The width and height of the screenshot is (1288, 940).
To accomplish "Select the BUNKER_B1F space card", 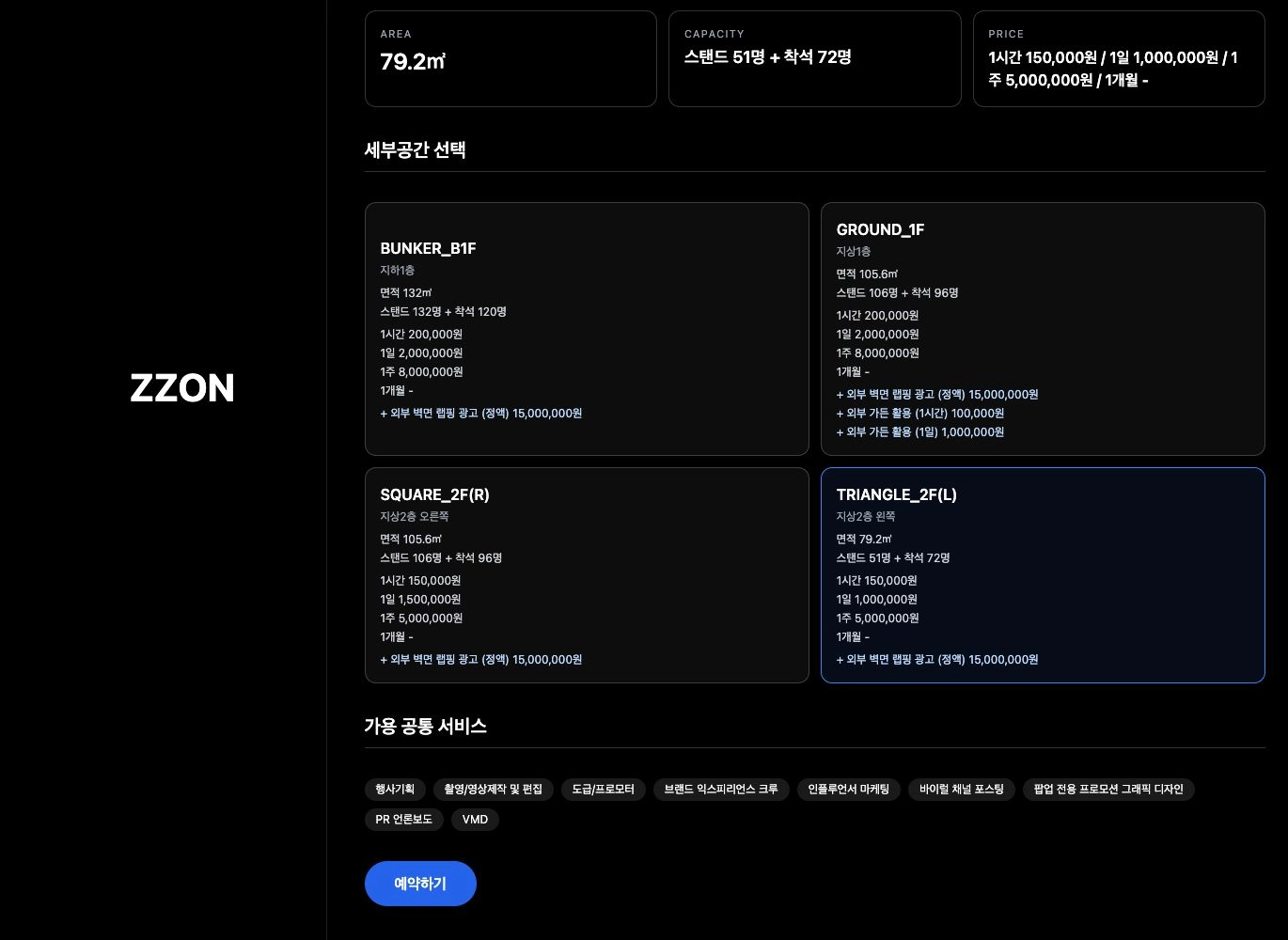I will pos(587,329).
